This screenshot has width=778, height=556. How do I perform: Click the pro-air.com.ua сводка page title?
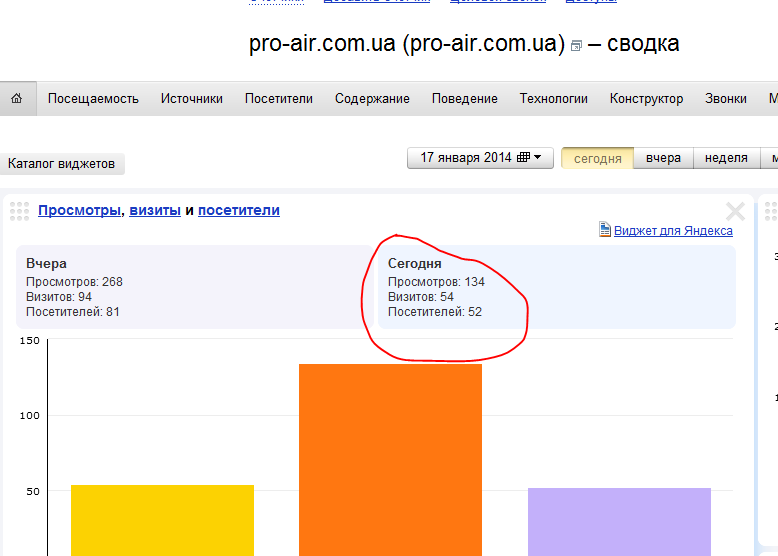click(464, 44)
